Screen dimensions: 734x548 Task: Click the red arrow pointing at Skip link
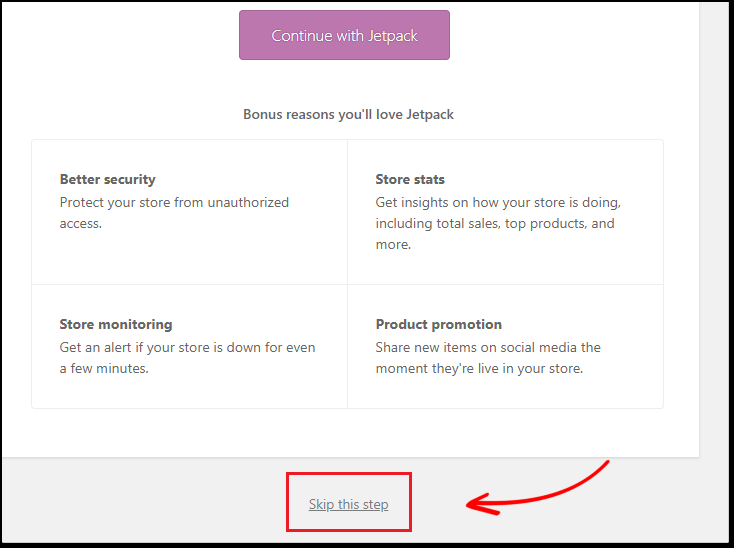point(537,489)
